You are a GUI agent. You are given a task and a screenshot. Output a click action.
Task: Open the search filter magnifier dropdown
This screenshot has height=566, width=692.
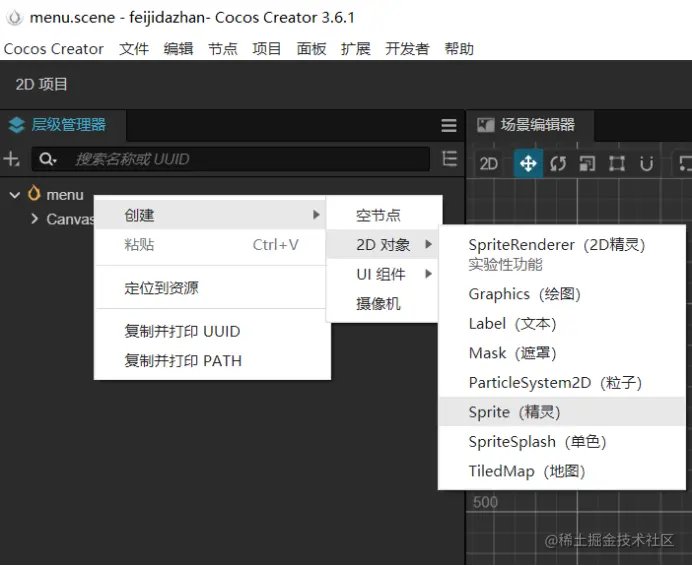point(47,159)
